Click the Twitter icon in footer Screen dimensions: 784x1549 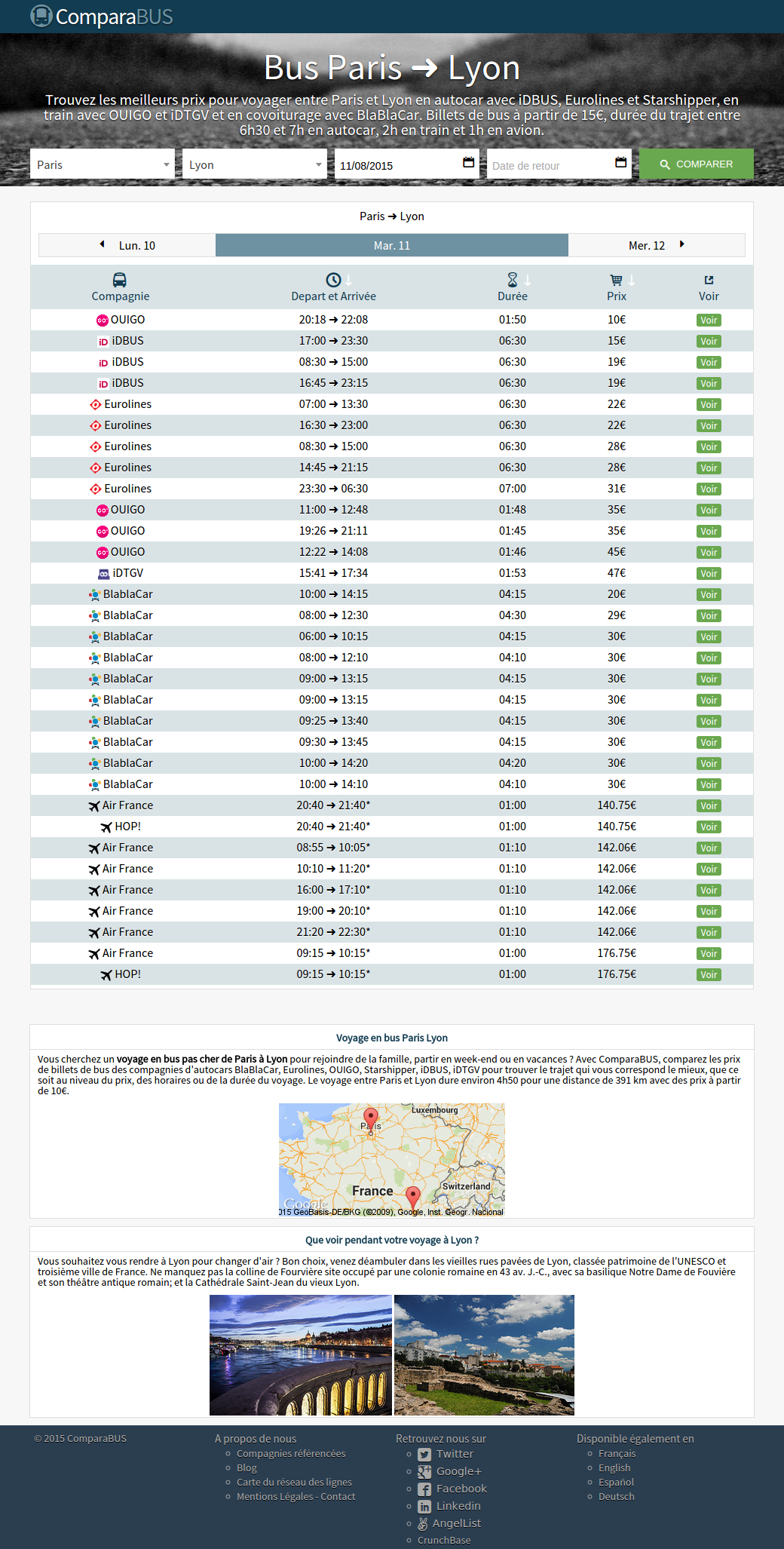pyautogui.click(x=424, y=1455)
